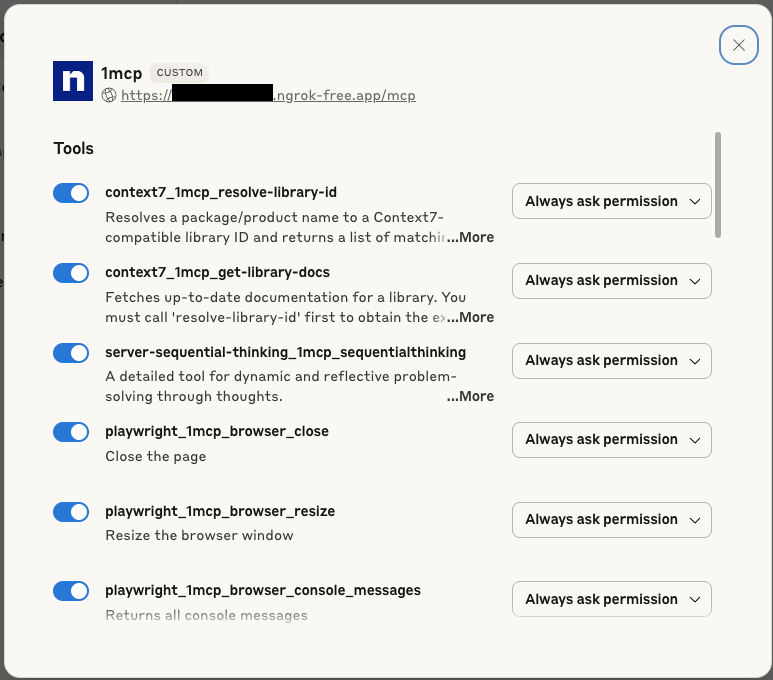Click the playwright_1mcp_browser_resize tool name
773x680 pixels.
[220, 511]
